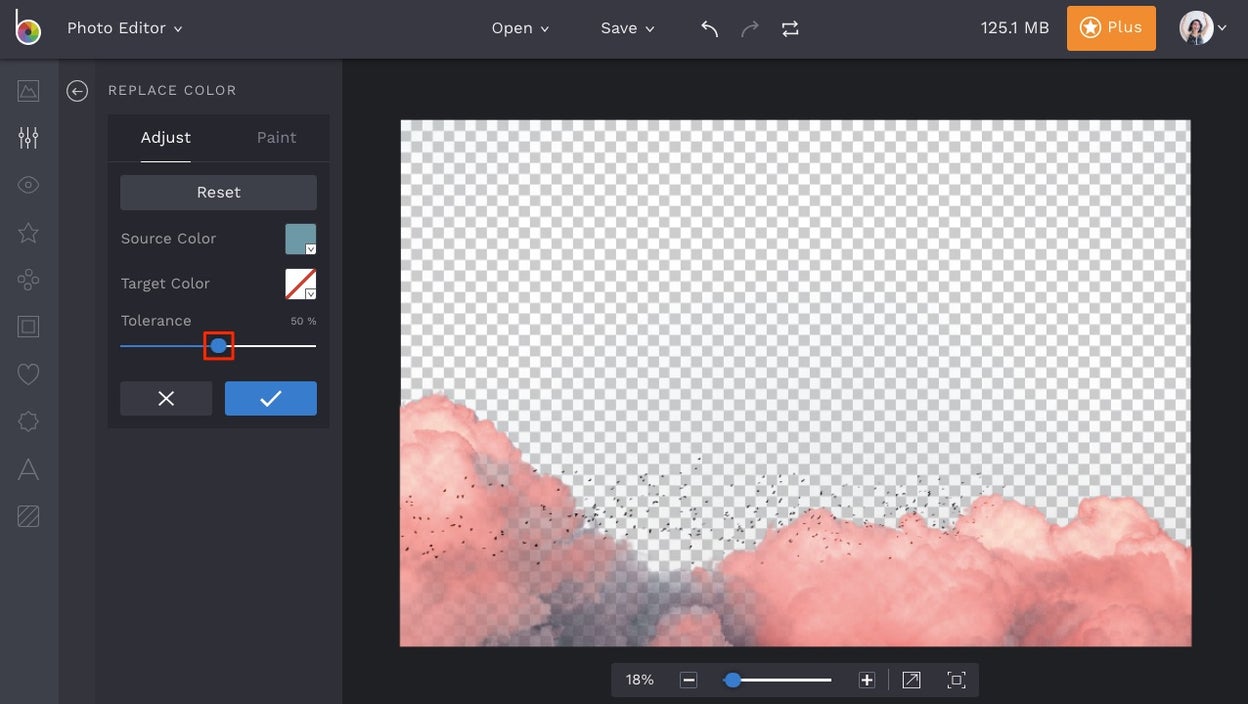
Task: Click the before-and-after compare icon
Action: coord(790,28)
